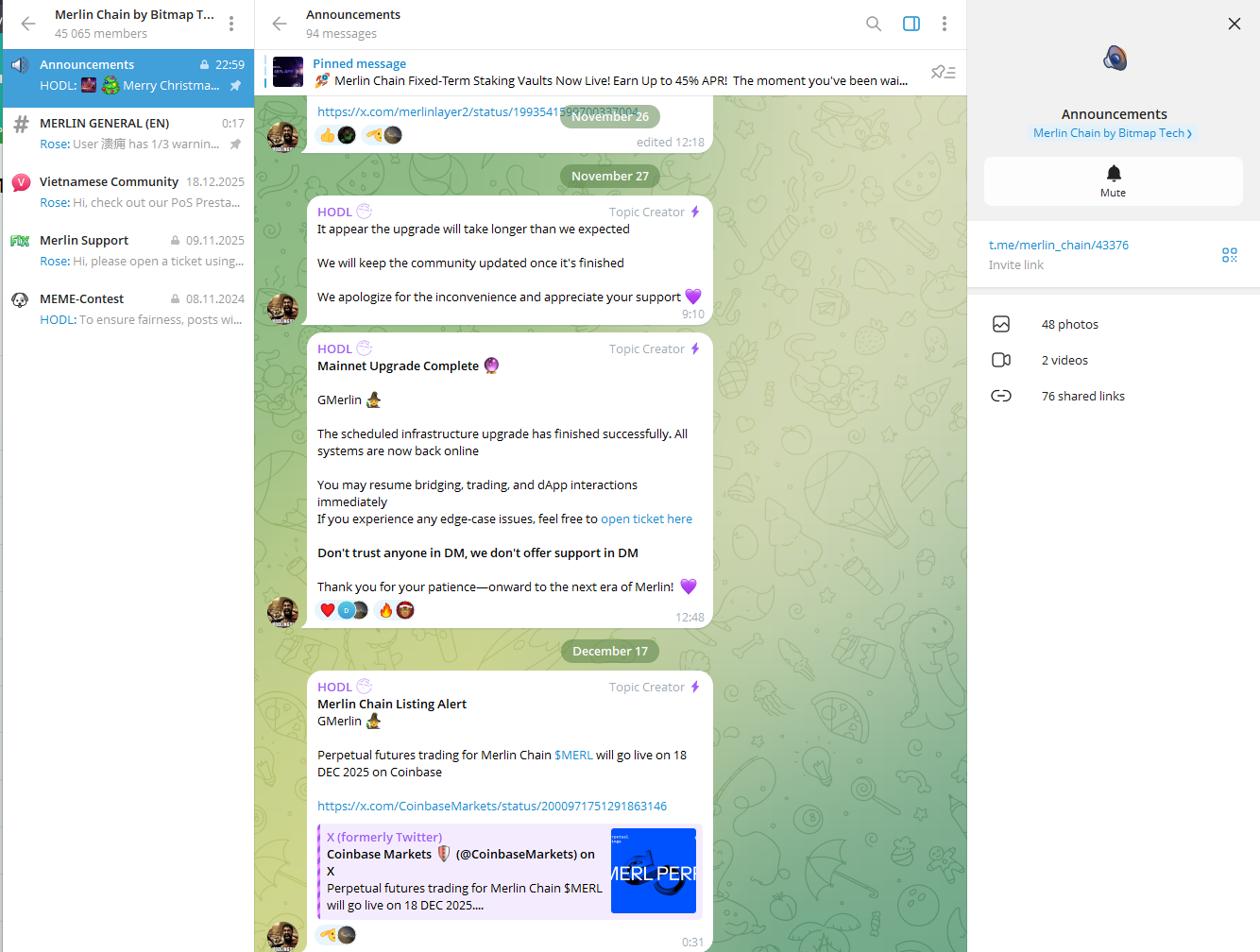Expand Merlin Chain by Bitmap Tech link
This screenshot has height=952, width=1260.
pyautogui.click(x=1112, y=133)
